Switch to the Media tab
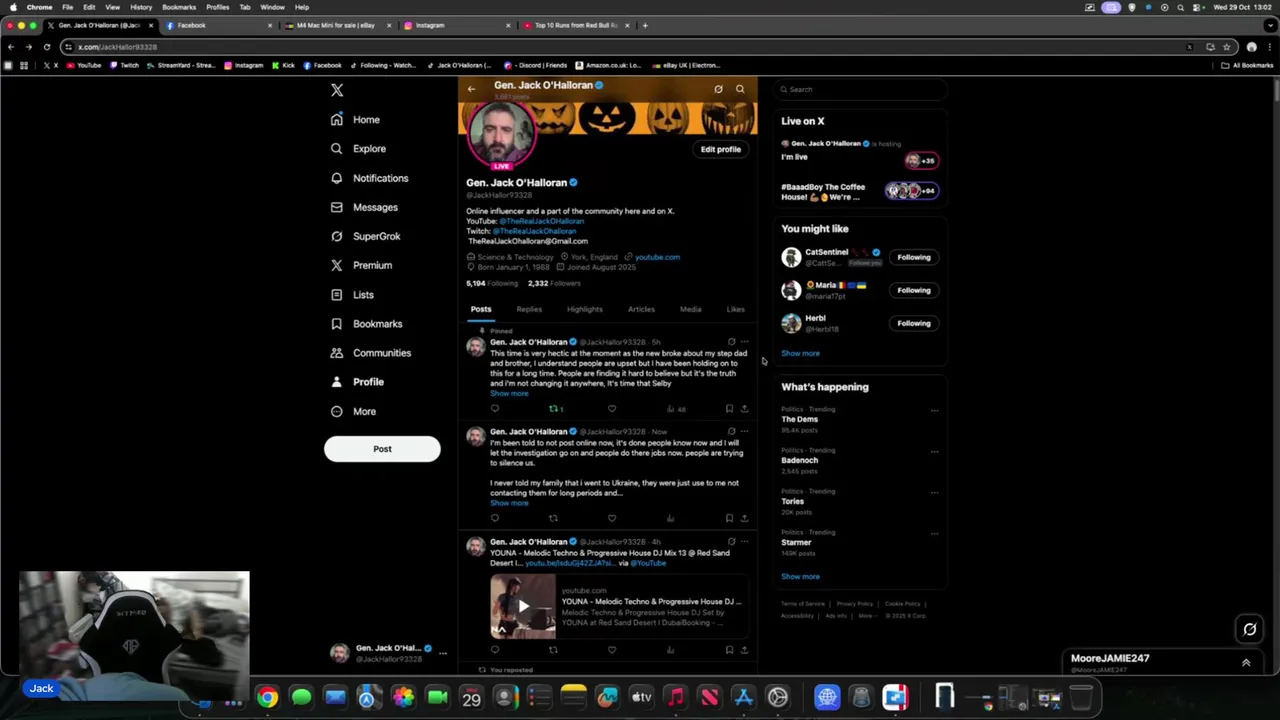Image resolution: width=1280 pixels, height=720 pixels. click(x=691, y=309)
